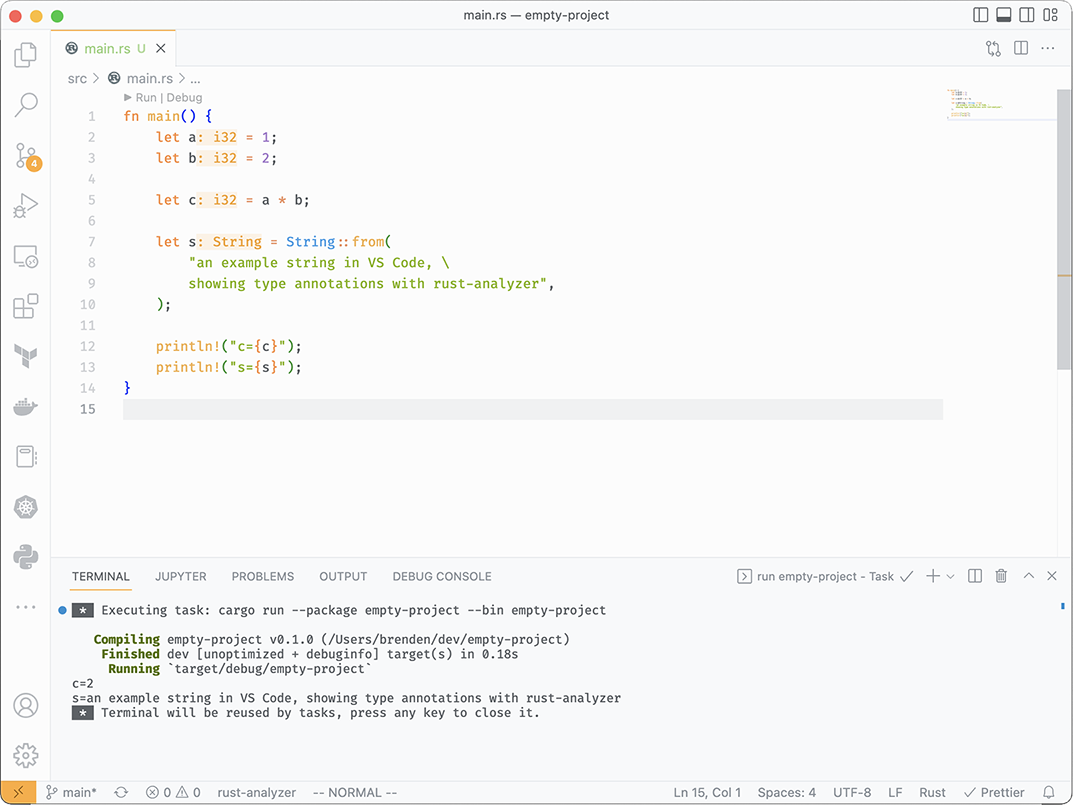Screen dimensions: 1073x806
Task: Change indentation setting Spaces: 4
Action: click(786, 792)
